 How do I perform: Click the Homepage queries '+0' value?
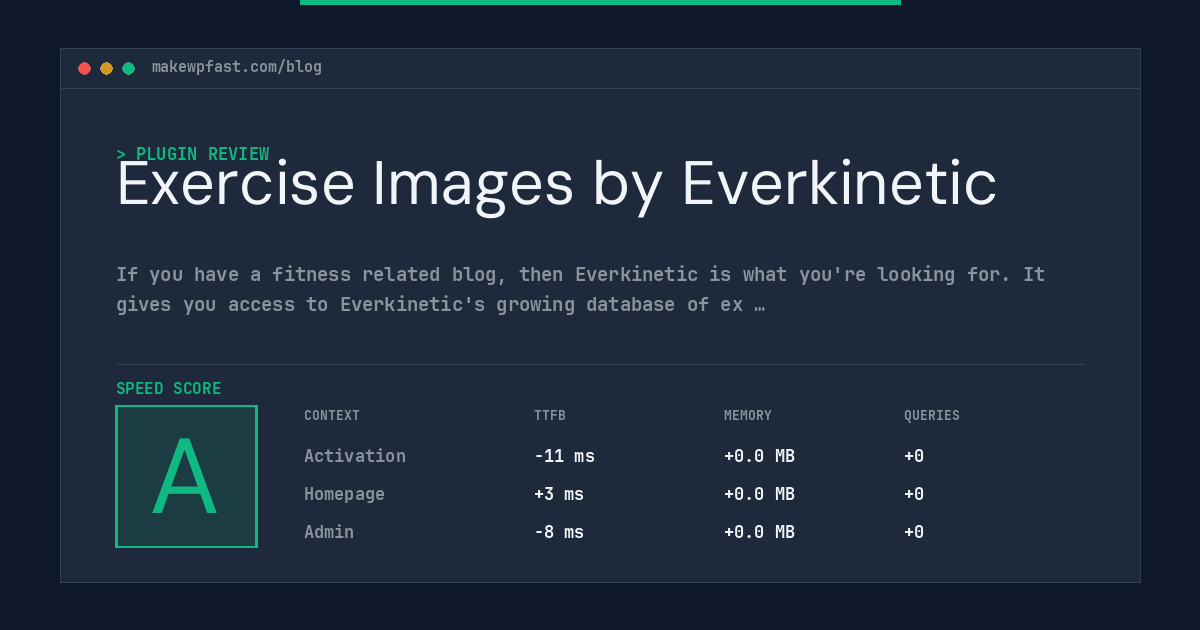coord(914,494)
